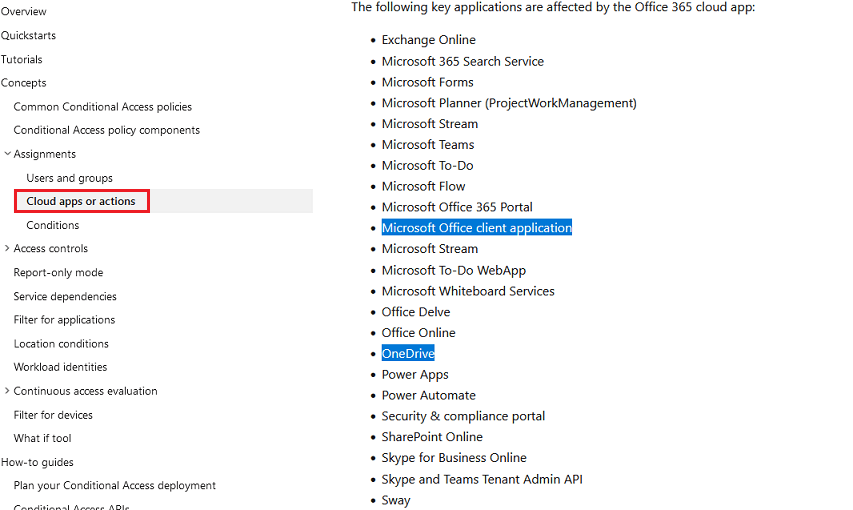The width and height of the screenshot is (853, 510).
Task: Click the Exchange Online list item
Action: point(429,40)
